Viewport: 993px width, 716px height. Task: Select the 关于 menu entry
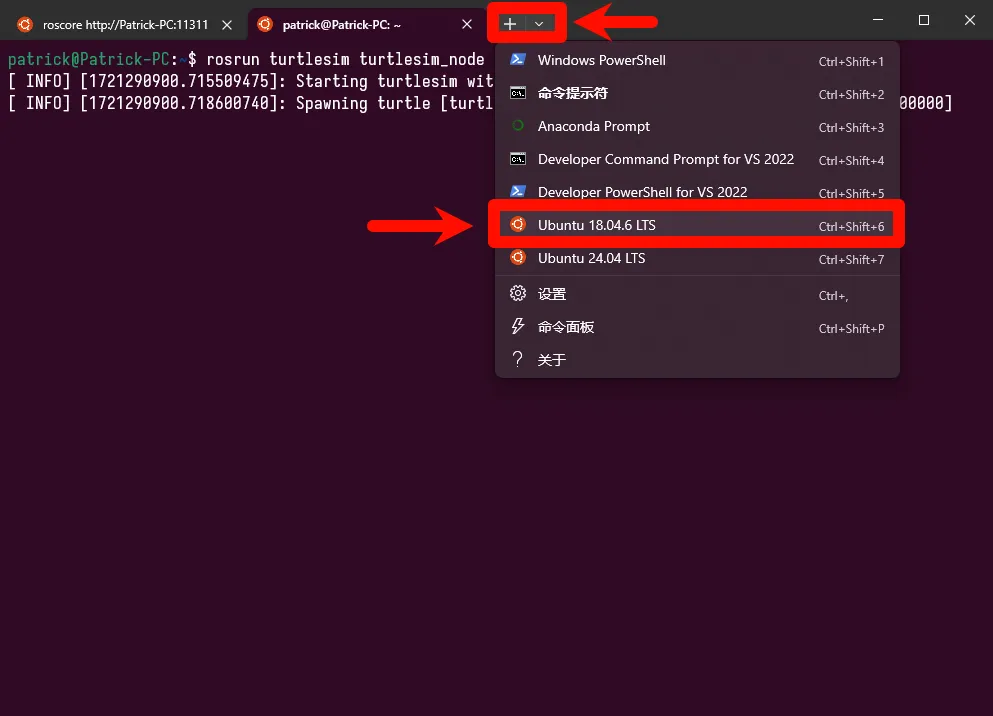click(x=697, y=360)
